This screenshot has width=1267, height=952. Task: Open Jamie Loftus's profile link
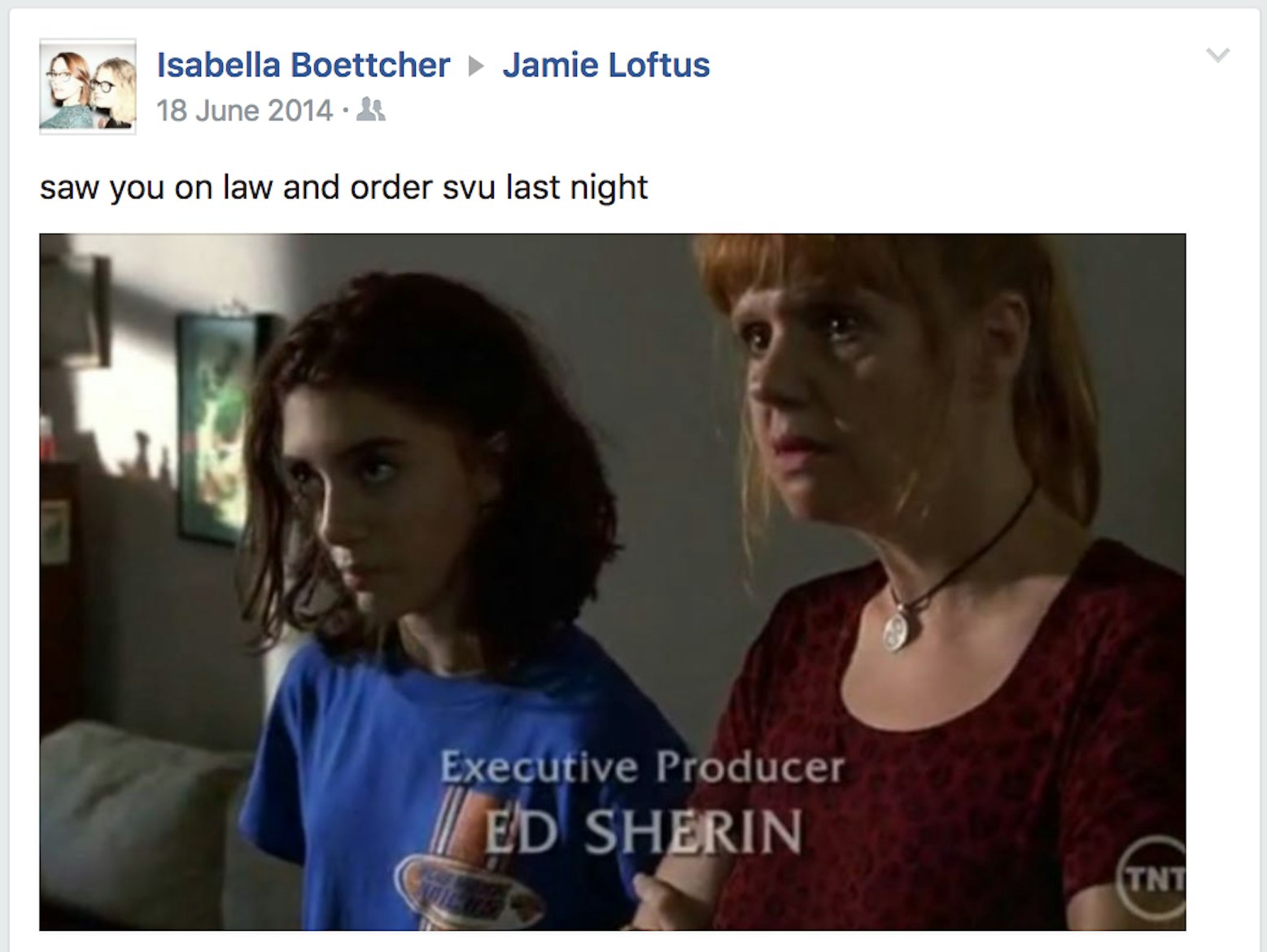click(606, 65)
